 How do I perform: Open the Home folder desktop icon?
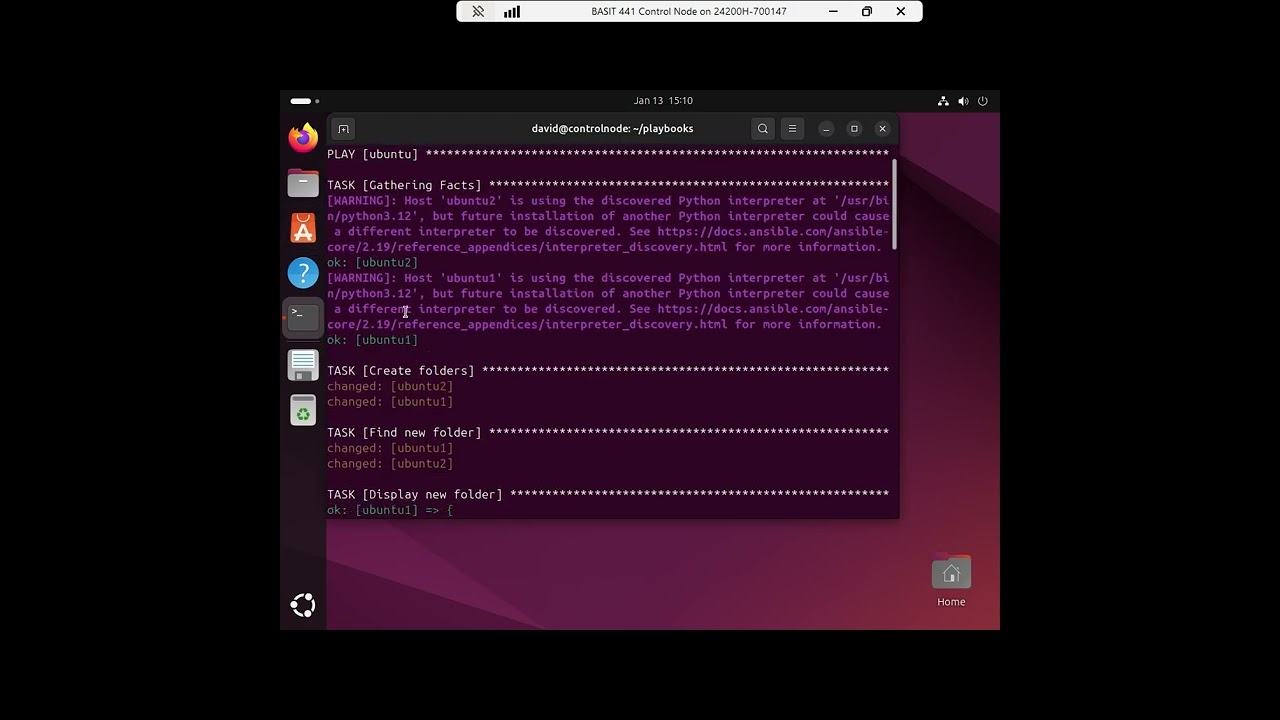[x=951, y=582]
